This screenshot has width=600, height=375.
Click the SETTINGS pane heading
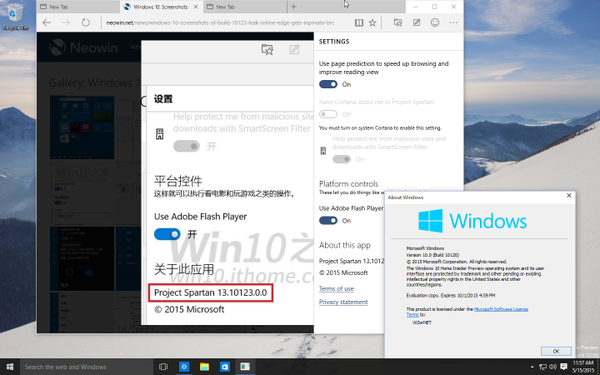point(334,41)
